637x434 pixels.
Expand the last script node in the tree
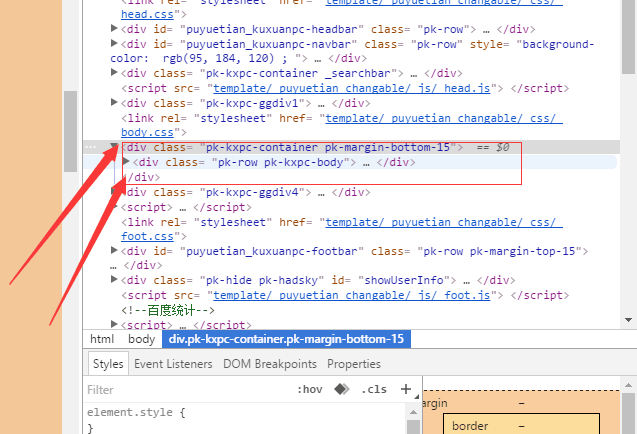[114, 324]
